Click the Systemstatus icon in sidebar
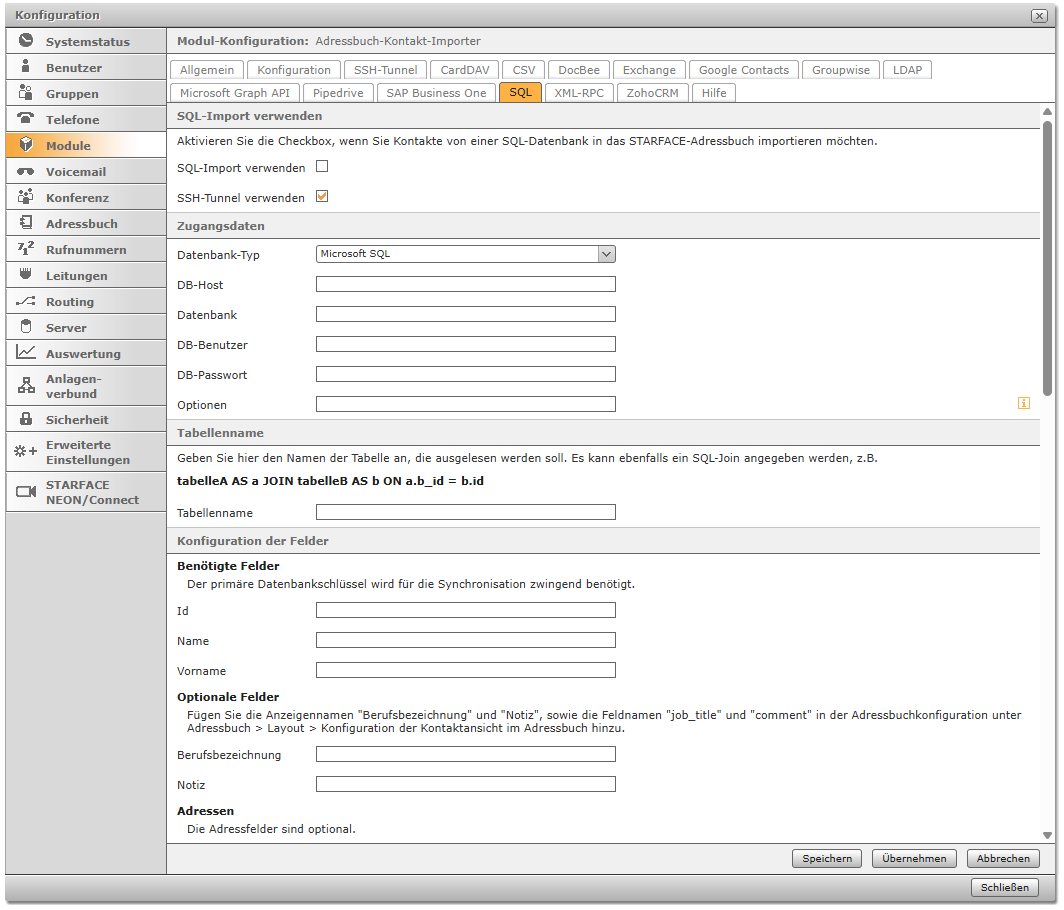Image resolution: width=1064 pixels, height=910 pixels. tap(26, 42)
